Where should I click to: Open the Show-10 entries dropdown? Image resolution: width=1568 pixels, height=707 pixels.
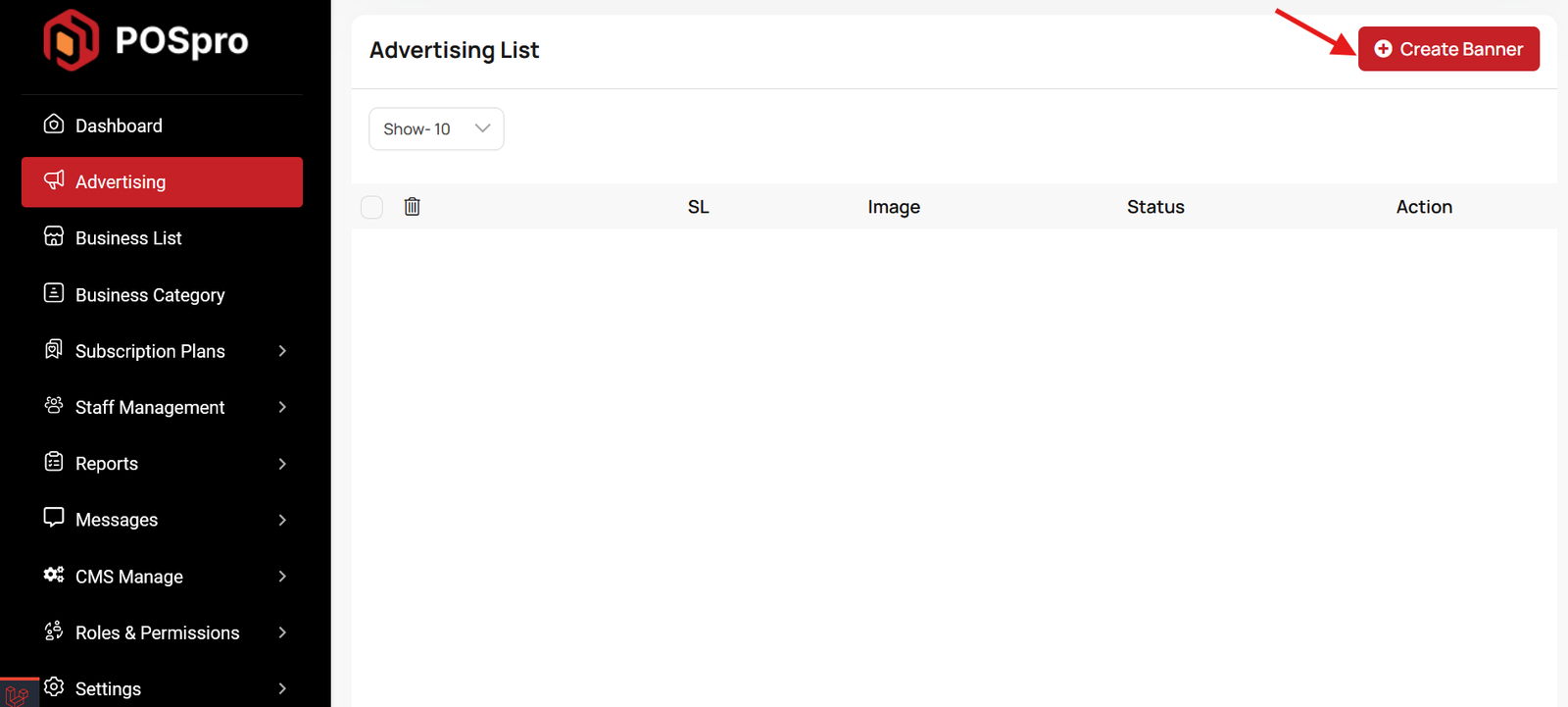pyautogui.click(x=436, y=129)
